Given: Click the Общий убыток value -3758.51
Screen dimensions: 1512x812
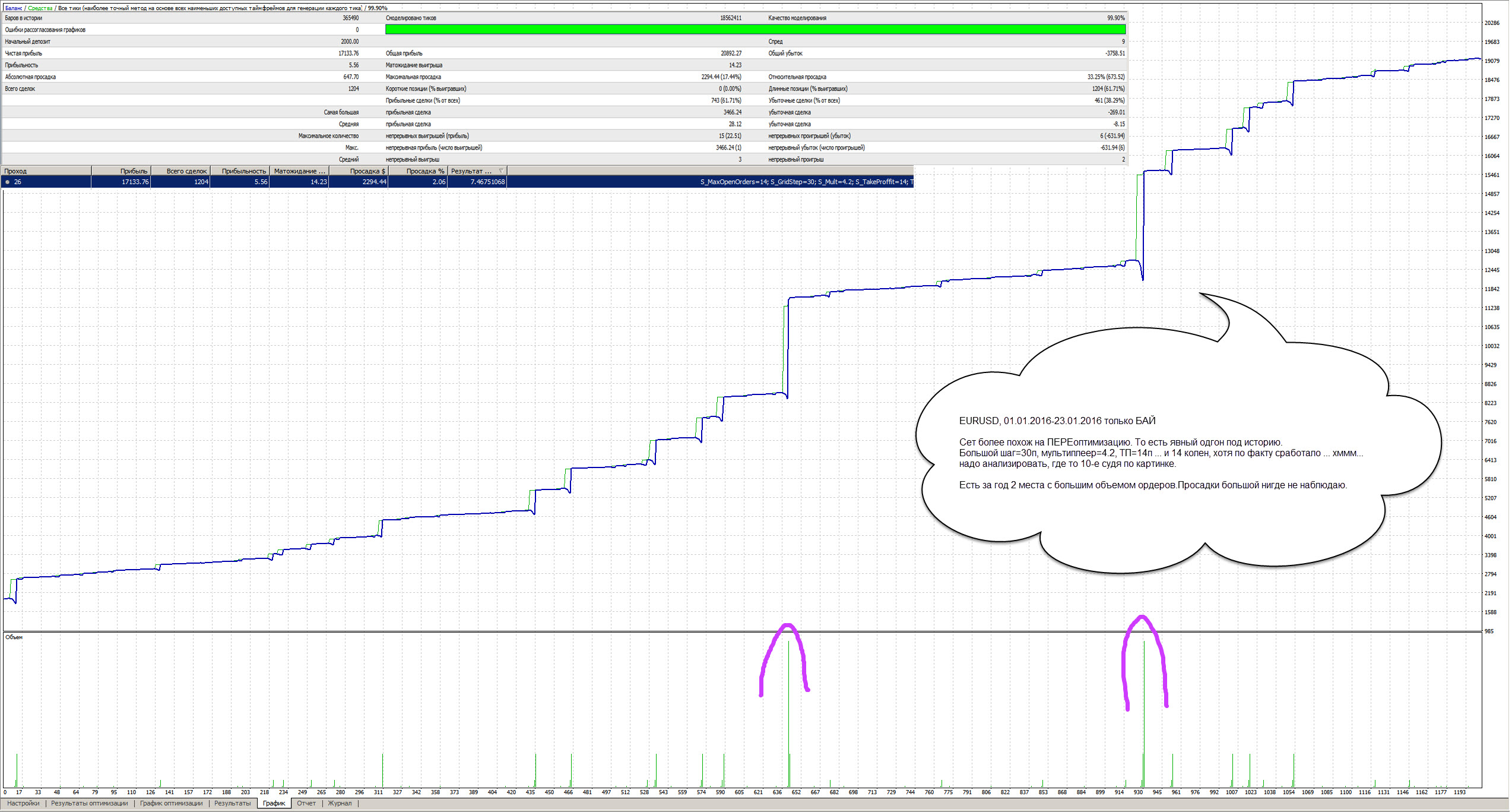Looking at the screenshot, I should click(x=1115, y=53).
